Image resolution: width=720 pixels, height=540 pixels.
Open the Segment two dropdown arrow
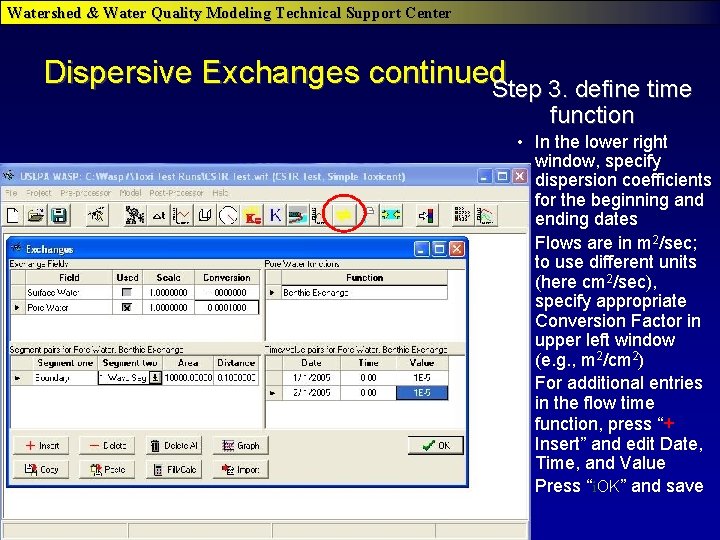click(156, 377)
